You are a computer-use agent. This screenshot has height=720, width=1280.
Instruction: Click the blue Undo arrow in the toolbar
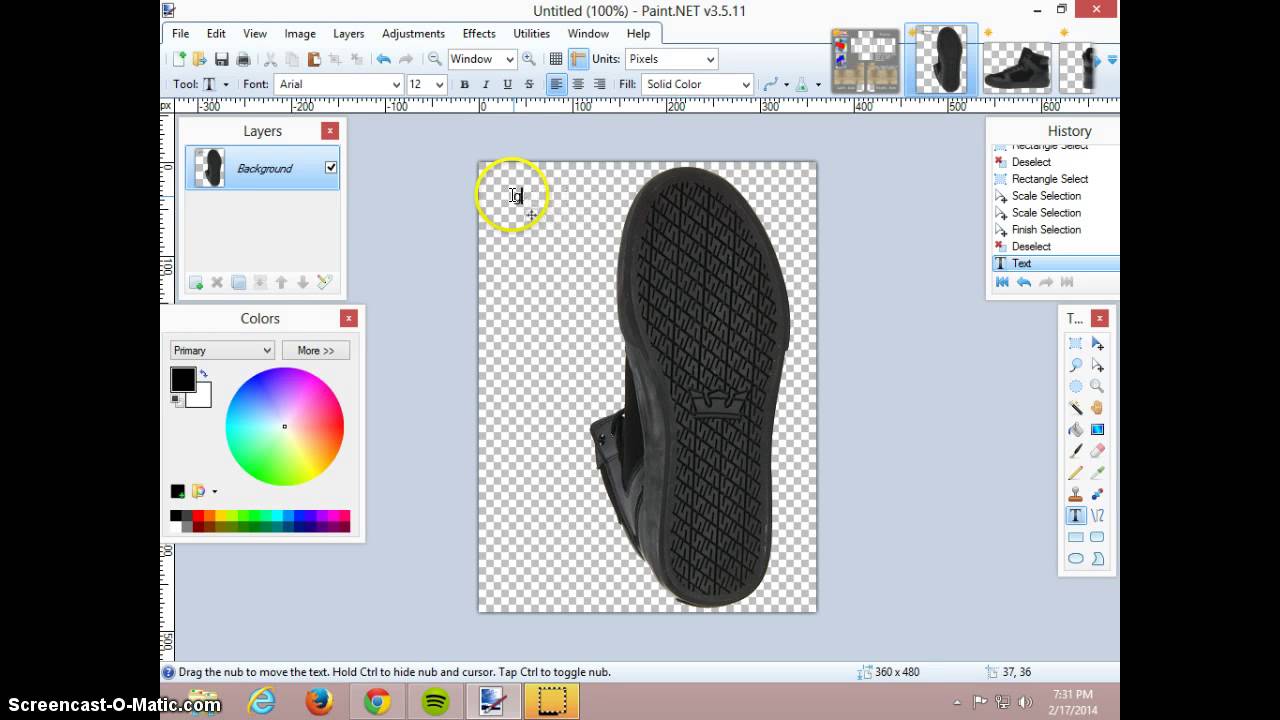pos(383,59)
